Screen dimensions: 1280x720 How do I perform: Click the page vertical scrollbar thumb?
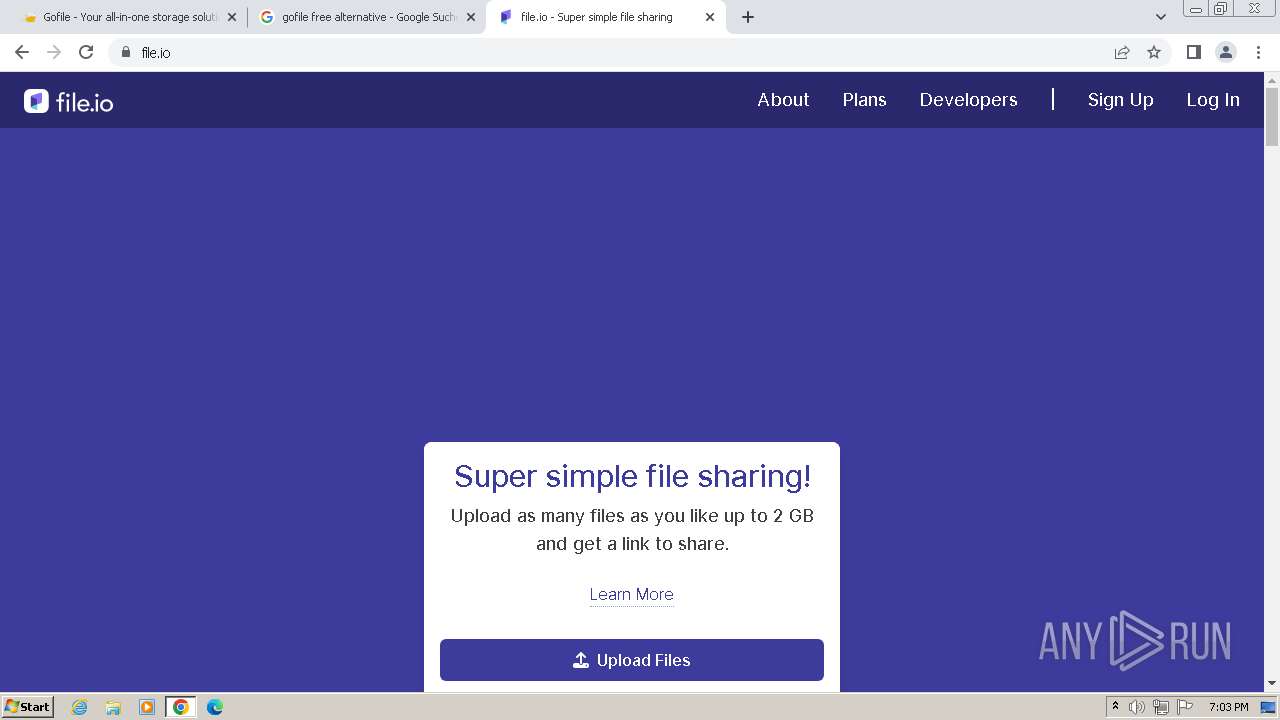click(x=1272, y=116)
